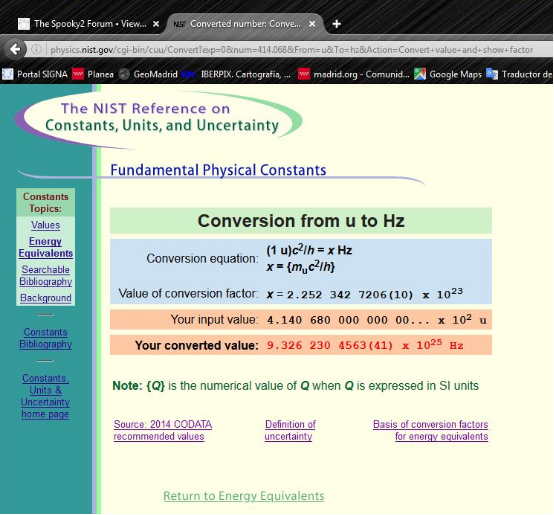The width and height of the screenshot is (554, 515).
Task: Open Planea bookmark
Action: (x=93, y=74)
